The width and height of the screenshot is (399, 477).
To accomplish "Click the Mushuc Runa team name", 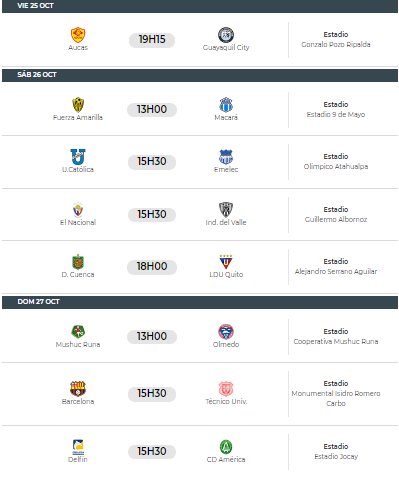I will click(x=78, y=344).
